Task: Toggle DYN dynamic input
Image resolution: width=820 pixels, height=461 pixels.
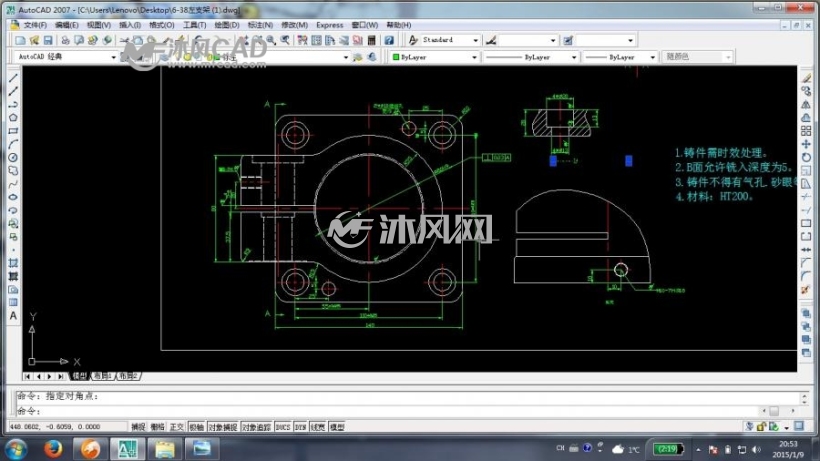Action: [301, 427]
